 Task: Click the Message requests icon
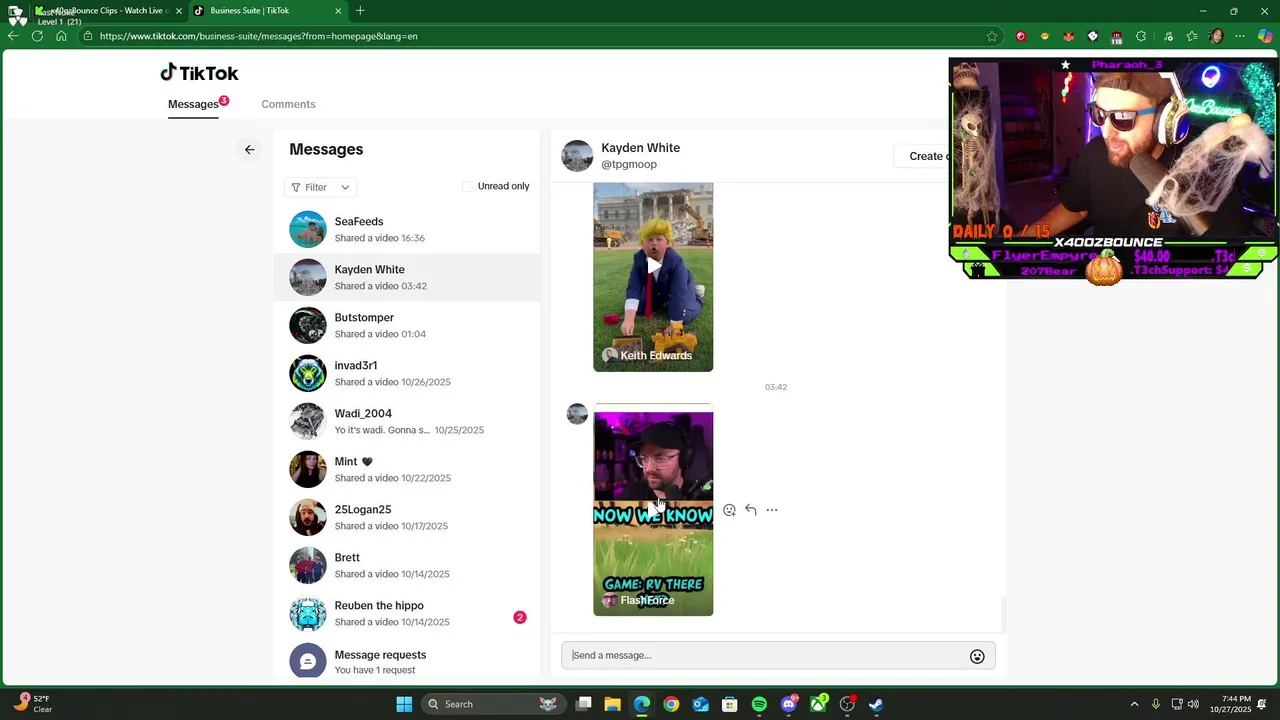coord(308,661)
